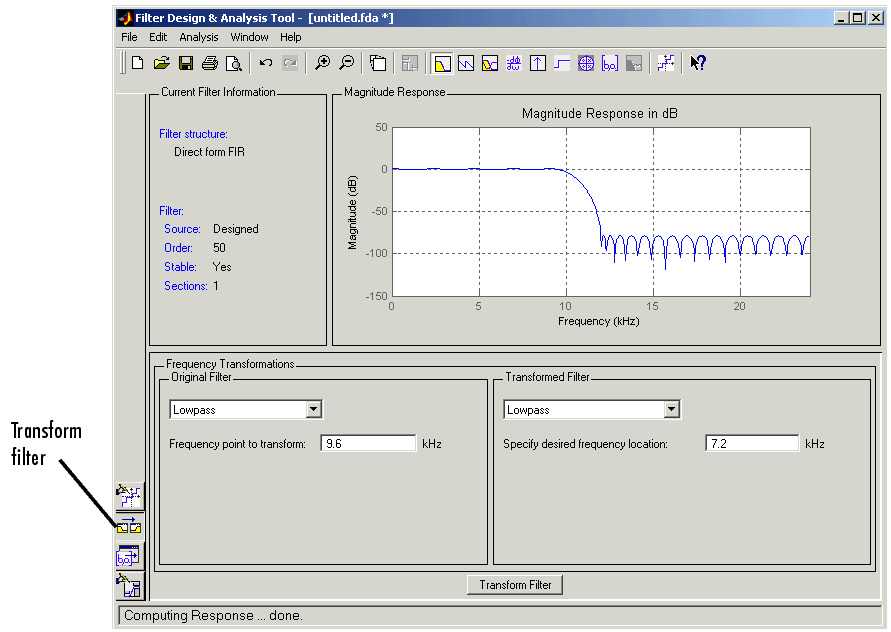This screenshot has height=632, width=891.
Task: Open the Analysis menu
Action: [x=198, y=37]
